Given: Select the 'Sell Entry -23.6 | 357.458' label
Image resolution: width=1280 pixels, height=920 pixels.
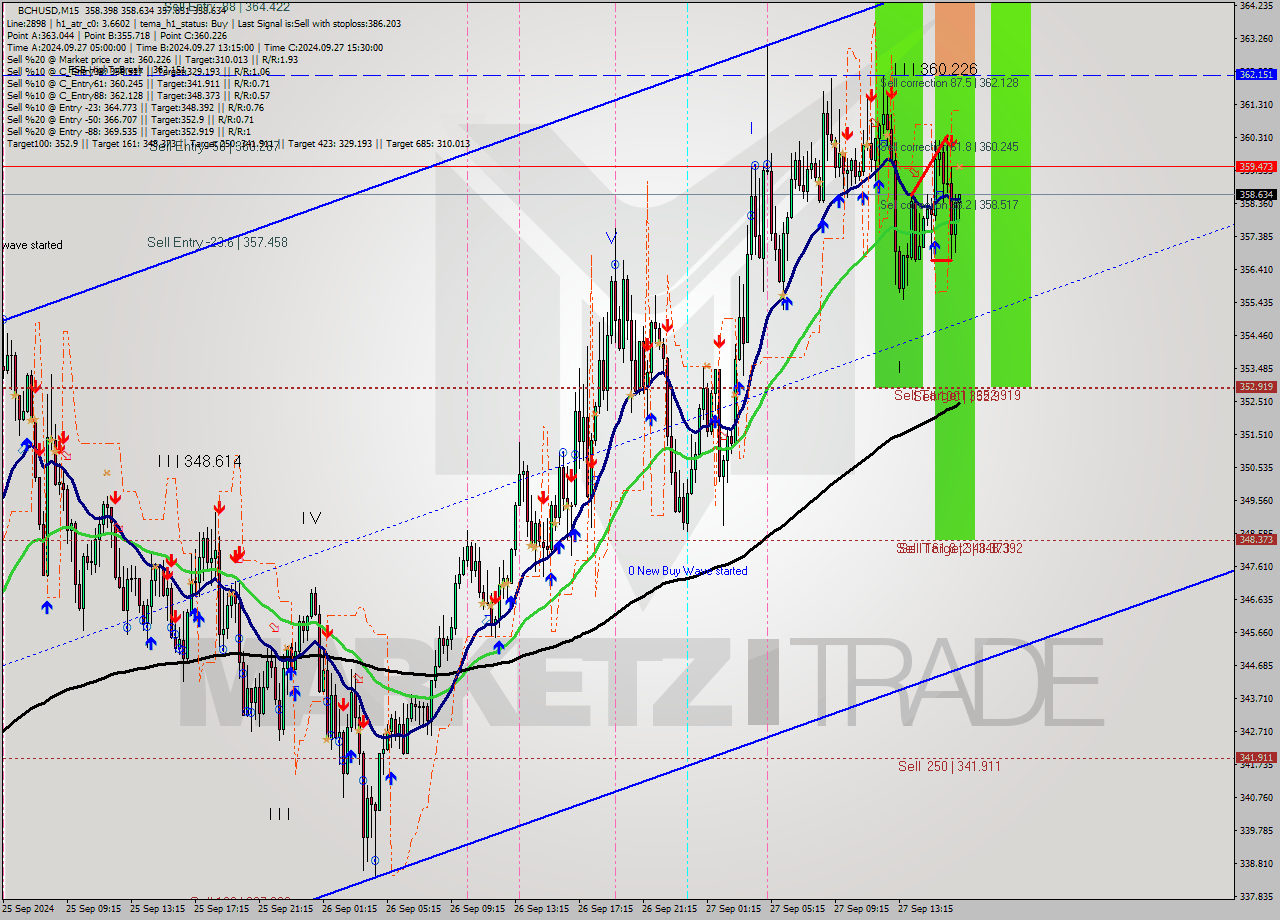Looking at the screenshot, I should [x=217, y=242].
